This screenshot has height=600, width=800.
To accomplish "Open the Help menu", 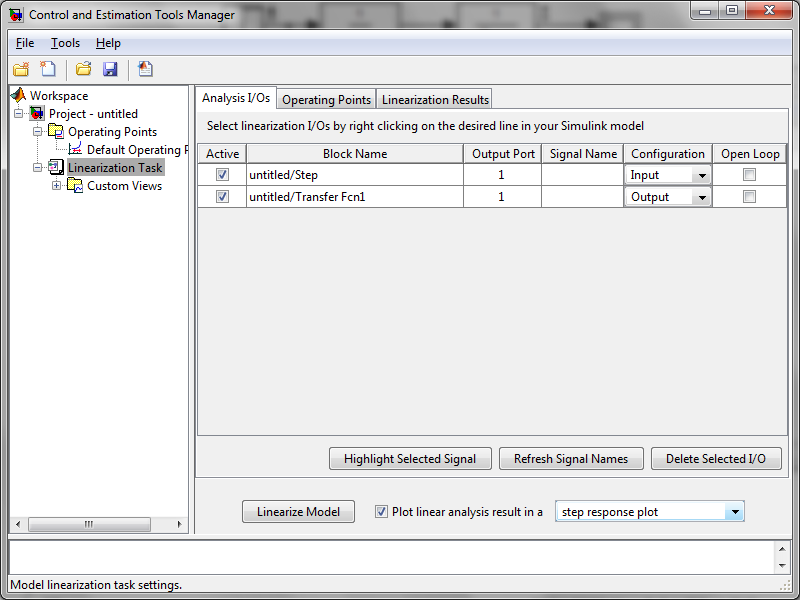I will tap(108, 43).
